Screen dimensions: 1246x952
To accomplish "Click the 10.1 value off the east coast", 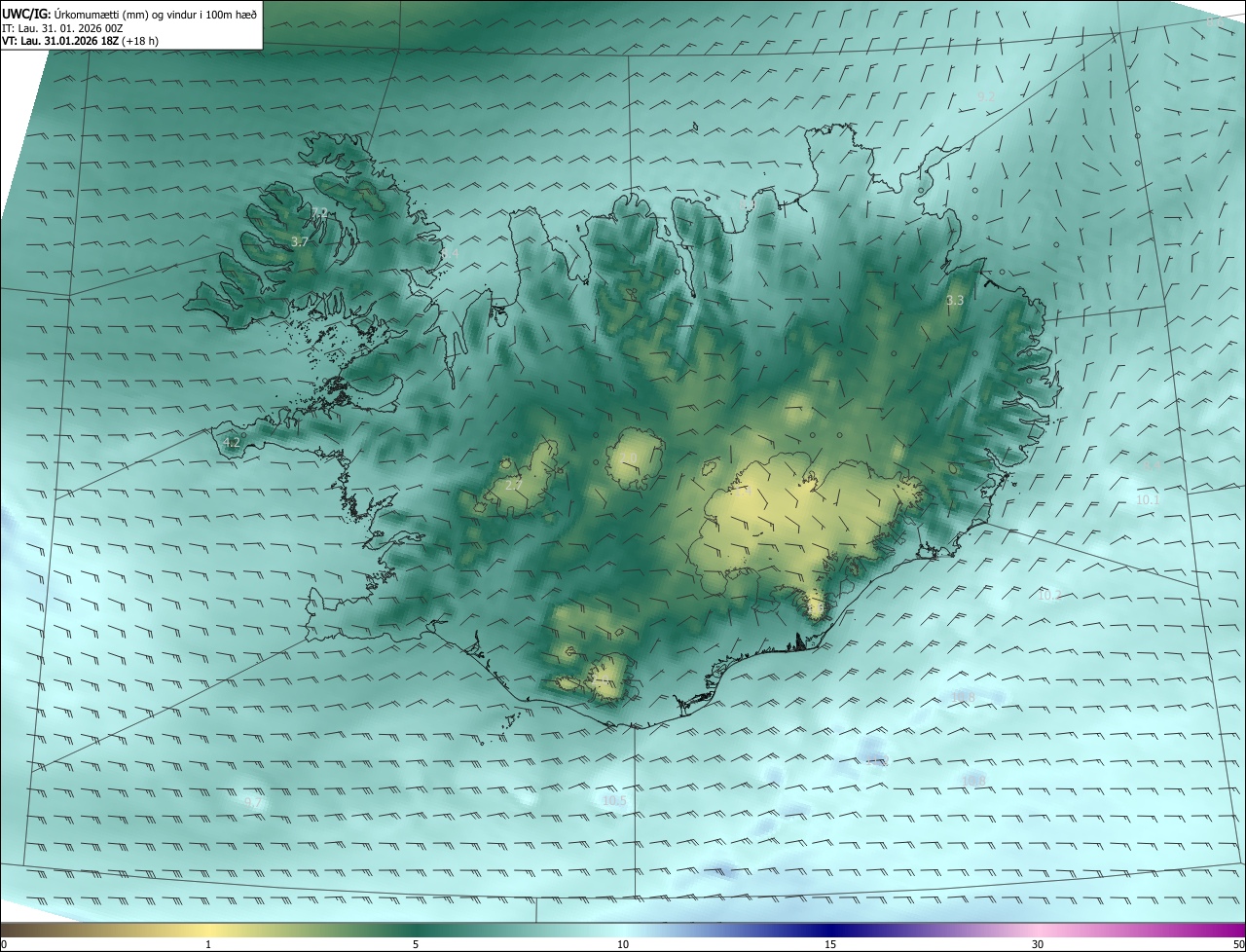I will tap(1148, 499).
